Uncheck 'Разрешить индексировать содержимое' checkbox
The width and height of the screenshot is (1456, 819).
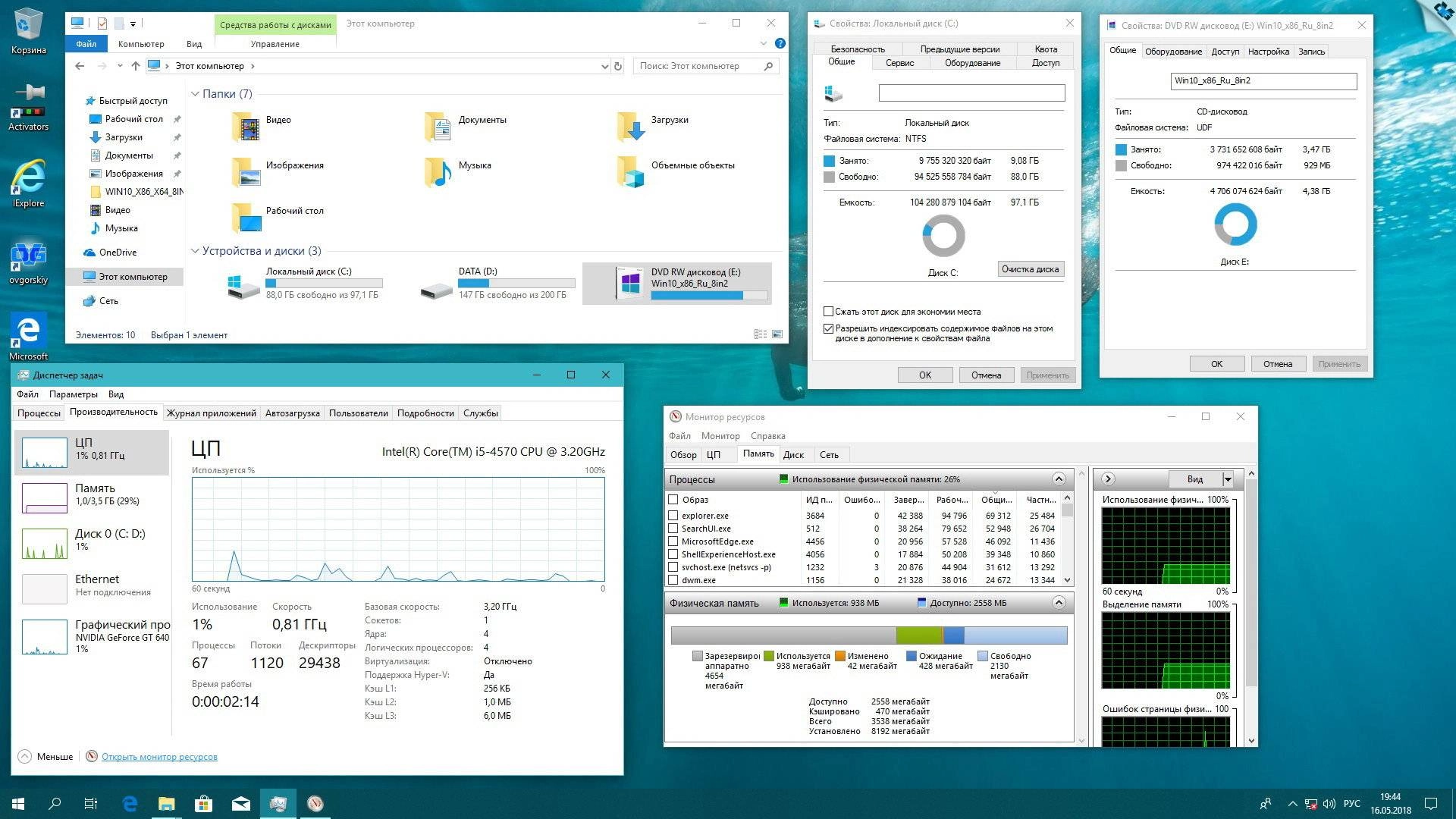tap(829, 329)
